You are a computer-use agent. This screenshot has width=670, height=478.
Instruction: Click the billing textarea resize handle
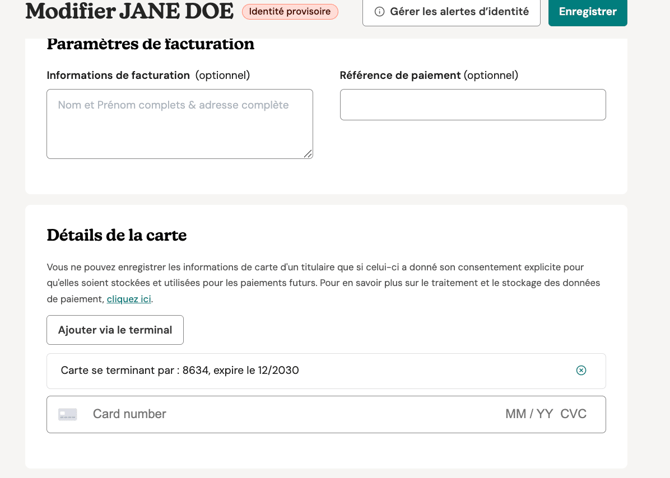pos(308,154)
